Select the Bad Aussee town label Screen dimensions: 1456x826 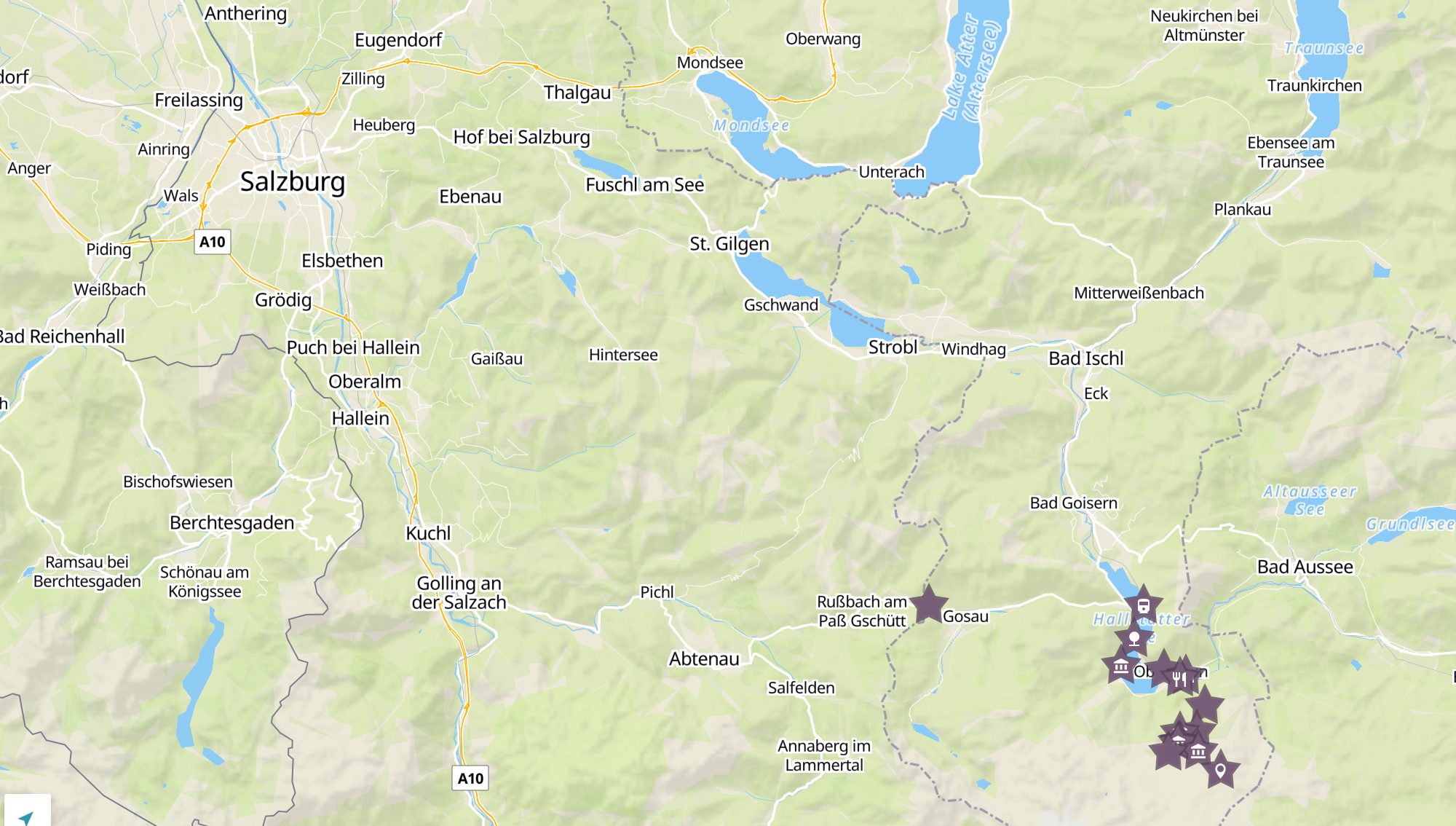[x=1305, y=567]
